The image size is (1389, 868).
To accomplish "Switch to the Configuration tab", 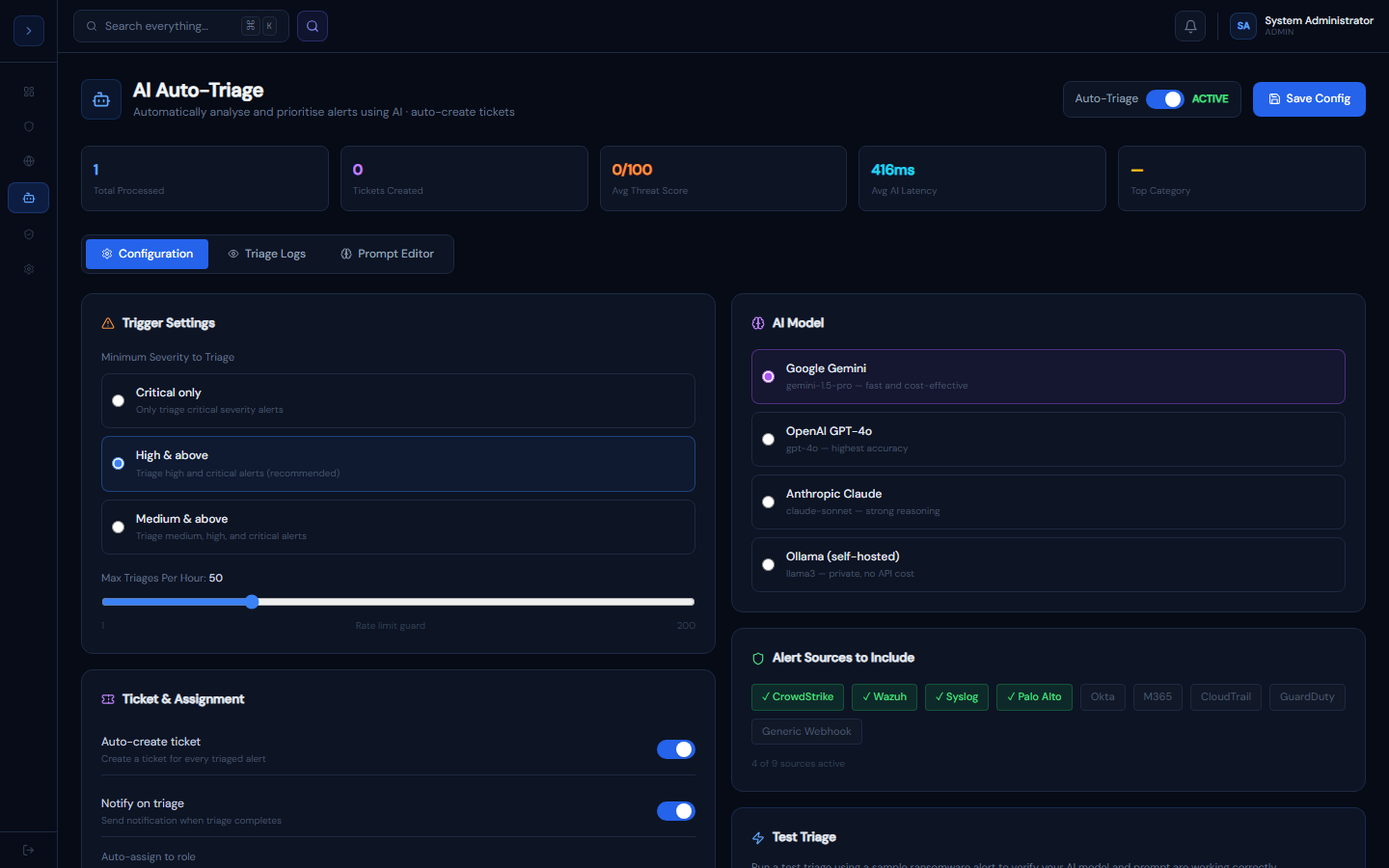I will point(147,254).
